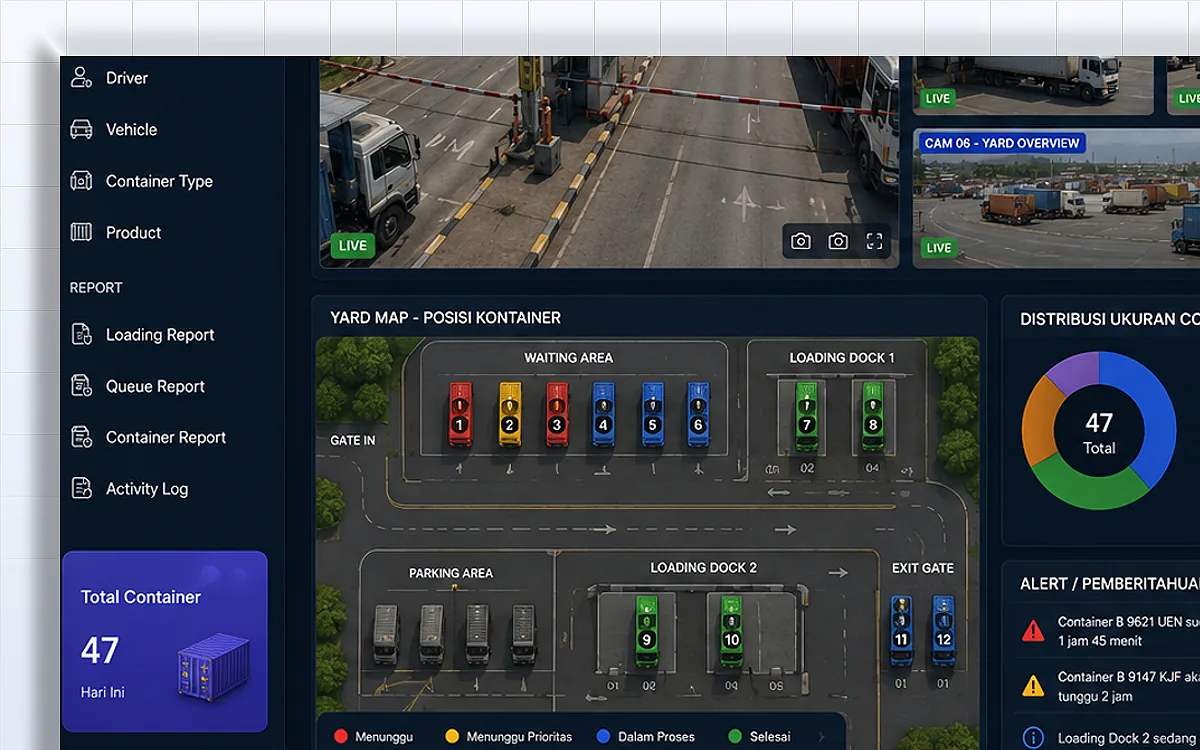Viewport: 1200px width, 750px height.
Task: Click leftmost camera snapshot icon on main feed
Action: pos(801,241)
